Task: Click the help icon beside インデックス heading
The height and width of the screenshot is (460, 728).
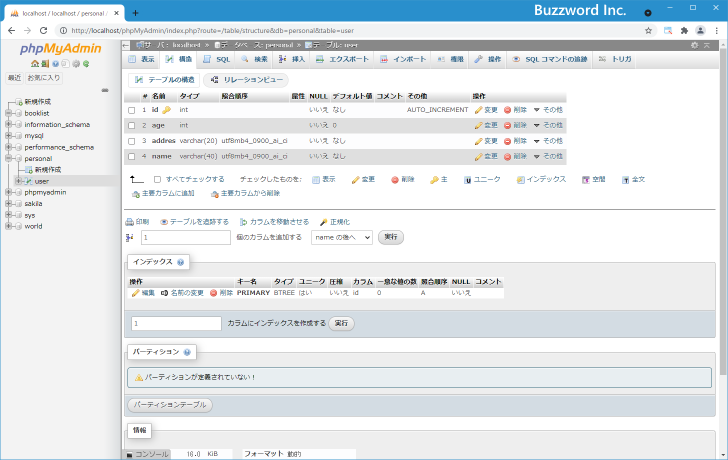Action: (181, 262)
